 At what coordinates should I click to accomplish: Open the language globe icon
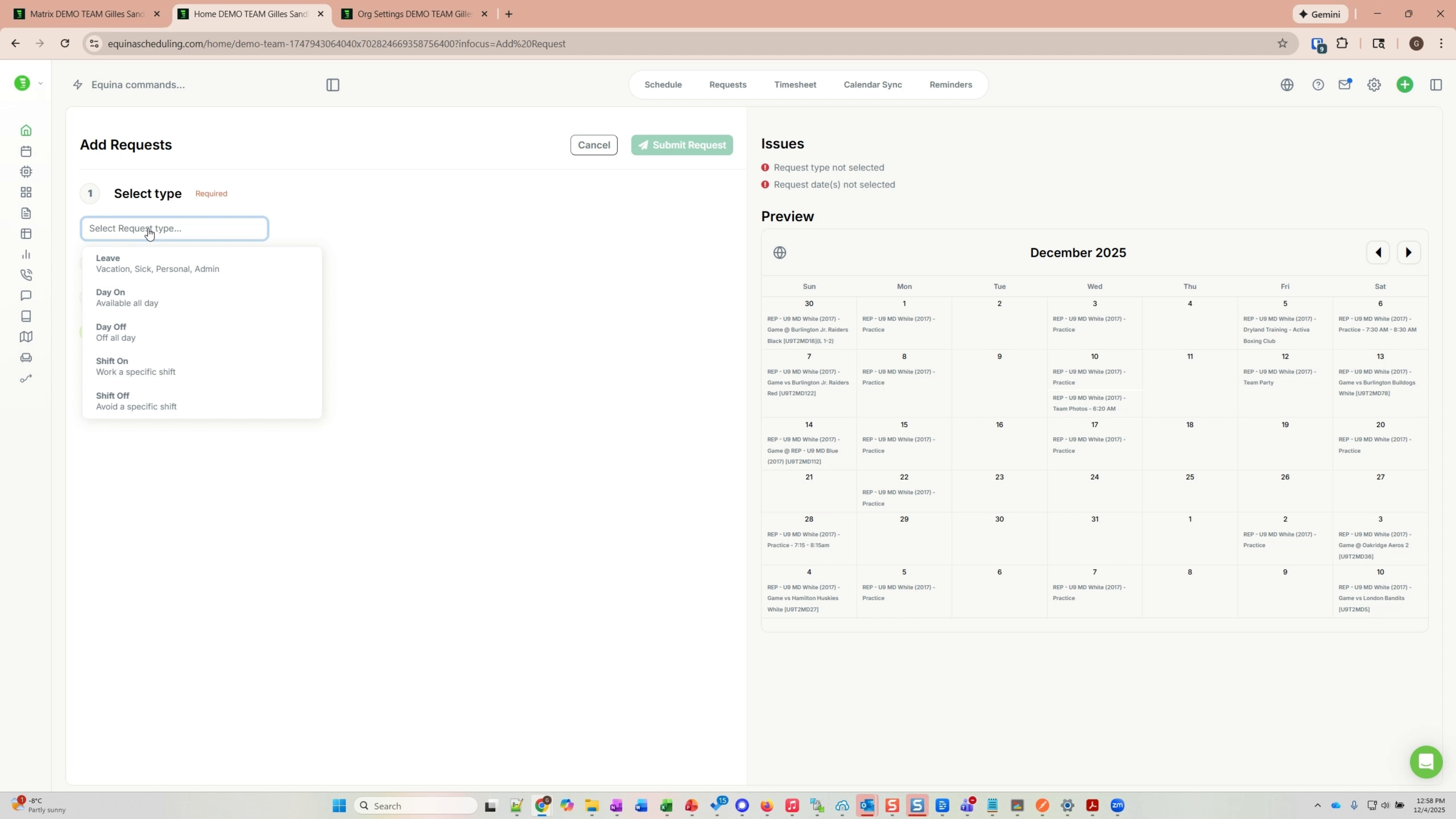pos(1287,84)
